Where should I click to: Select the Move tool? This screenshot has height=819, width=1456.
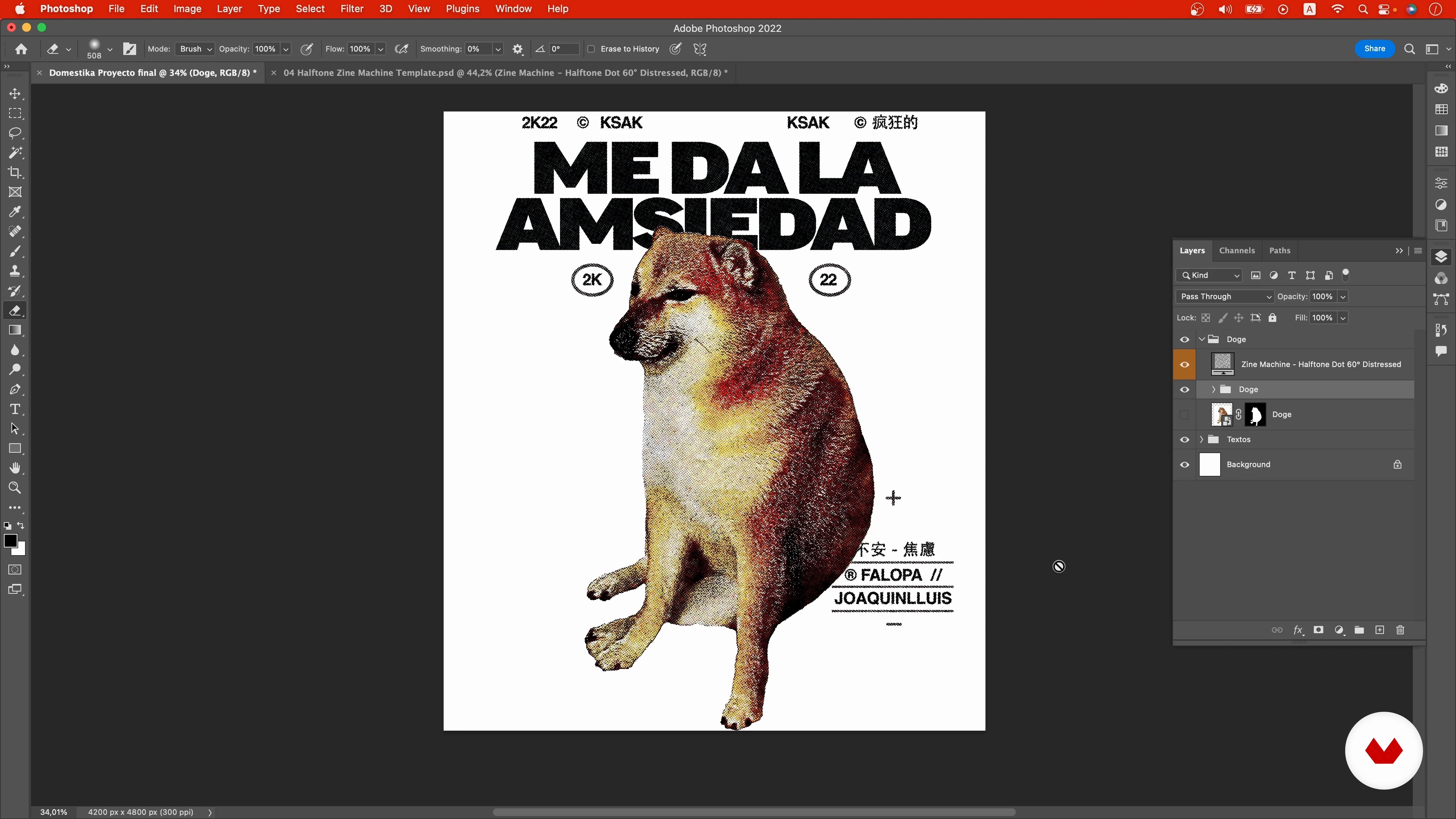[x=15, y=93]
